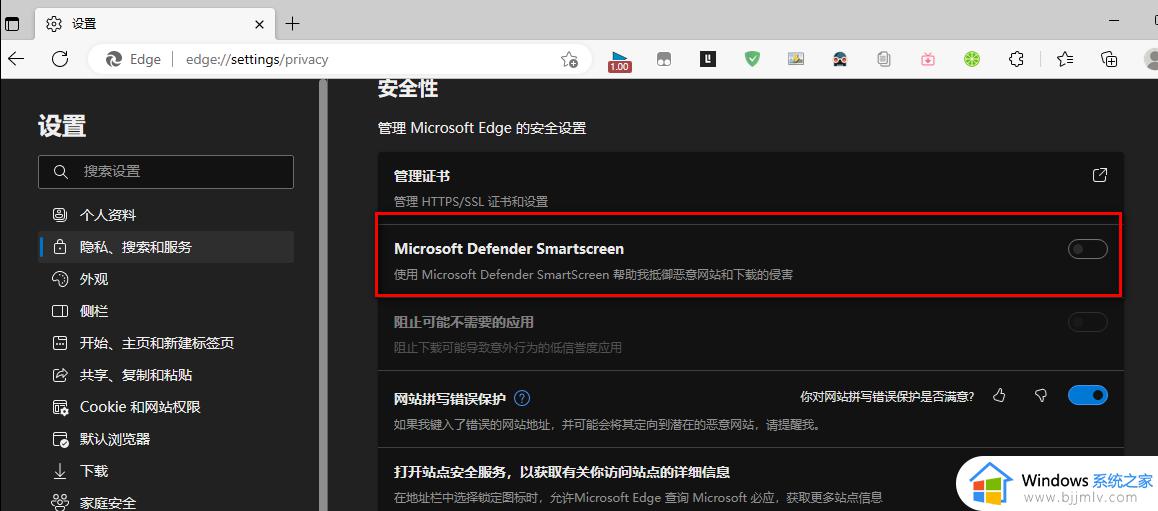Close the 设置 tab
The image size is (1158, 511).
(x=259, y=24)
